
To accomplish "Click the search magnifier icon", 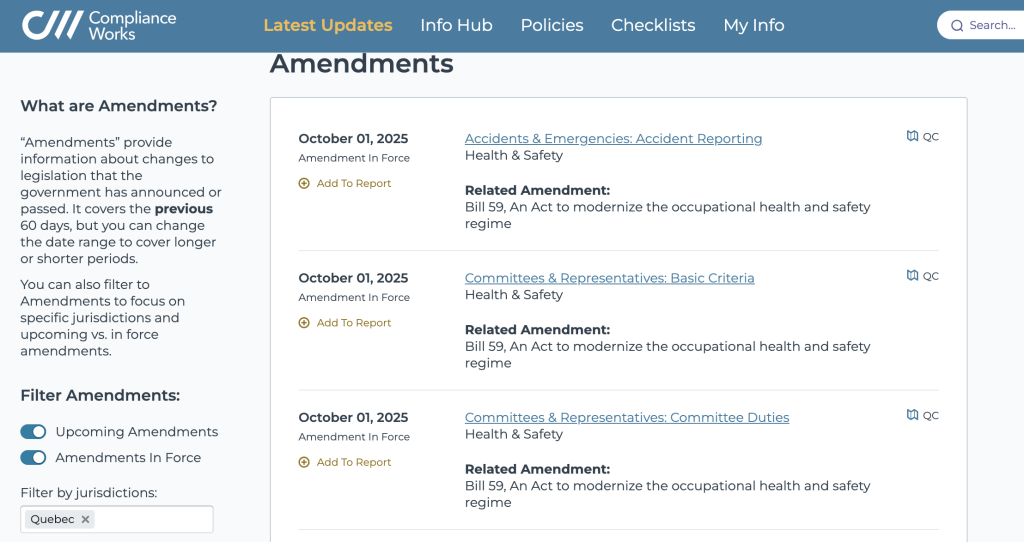I will click(x=957, y=25).
